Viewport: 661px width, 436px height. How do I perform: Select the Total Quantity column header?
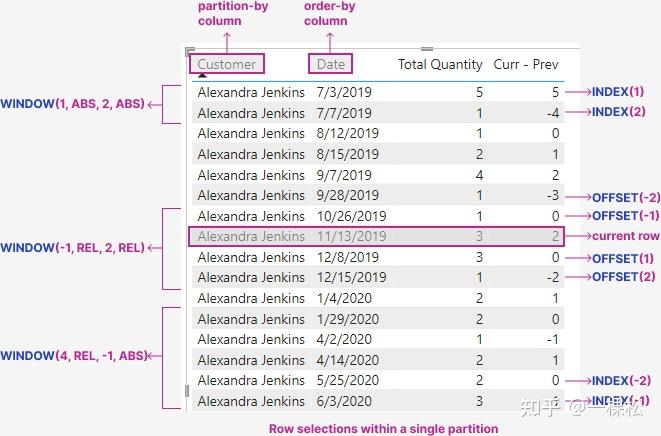click(x=440, y=64)
